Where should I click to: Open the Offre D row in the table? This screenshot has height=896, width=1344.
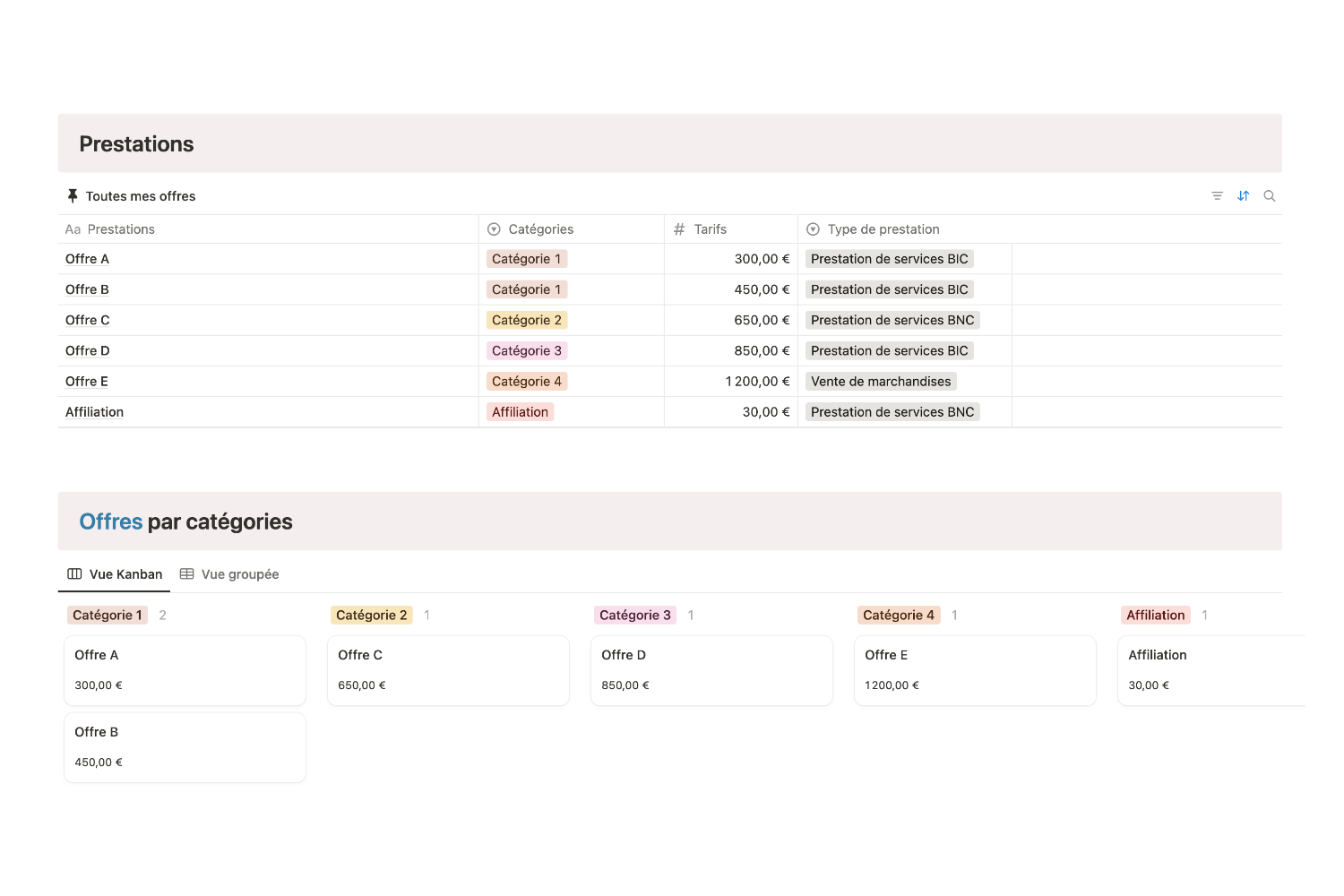88,350
